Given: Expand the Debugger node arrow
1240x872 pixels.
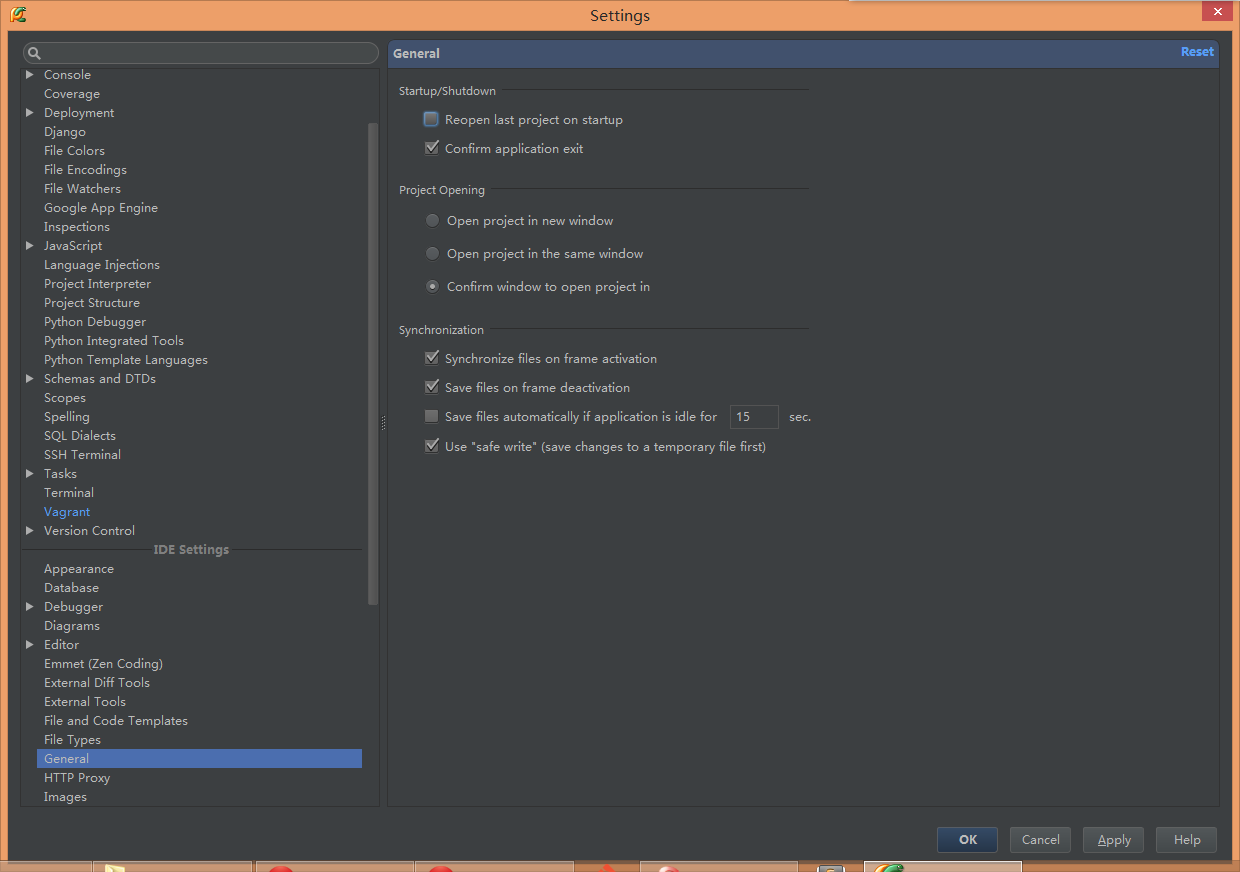Looking at the screenshot, I should 30,607.
